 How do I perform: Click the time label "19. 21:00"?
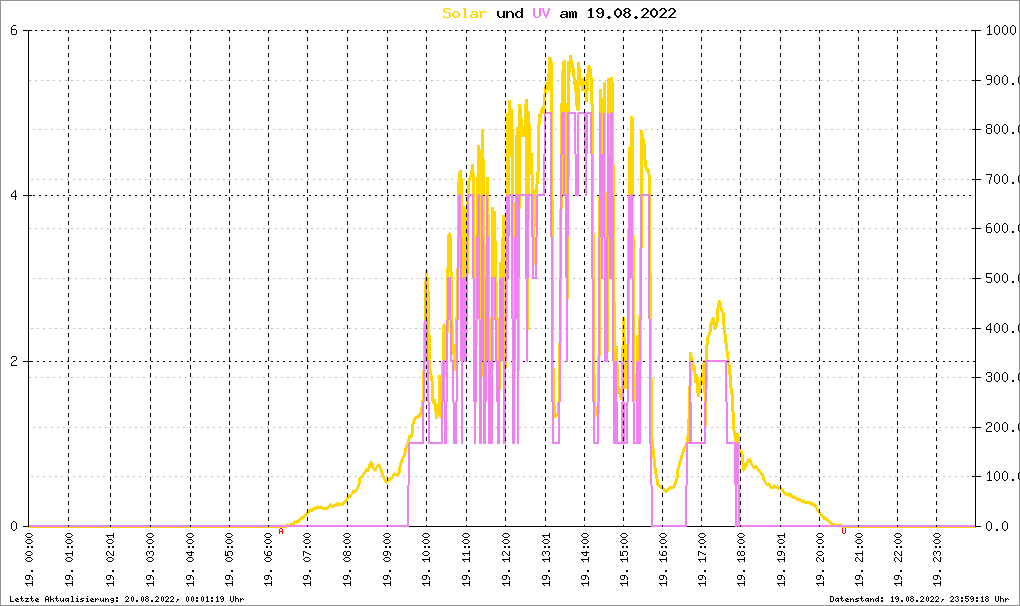(x=859, y=560)
